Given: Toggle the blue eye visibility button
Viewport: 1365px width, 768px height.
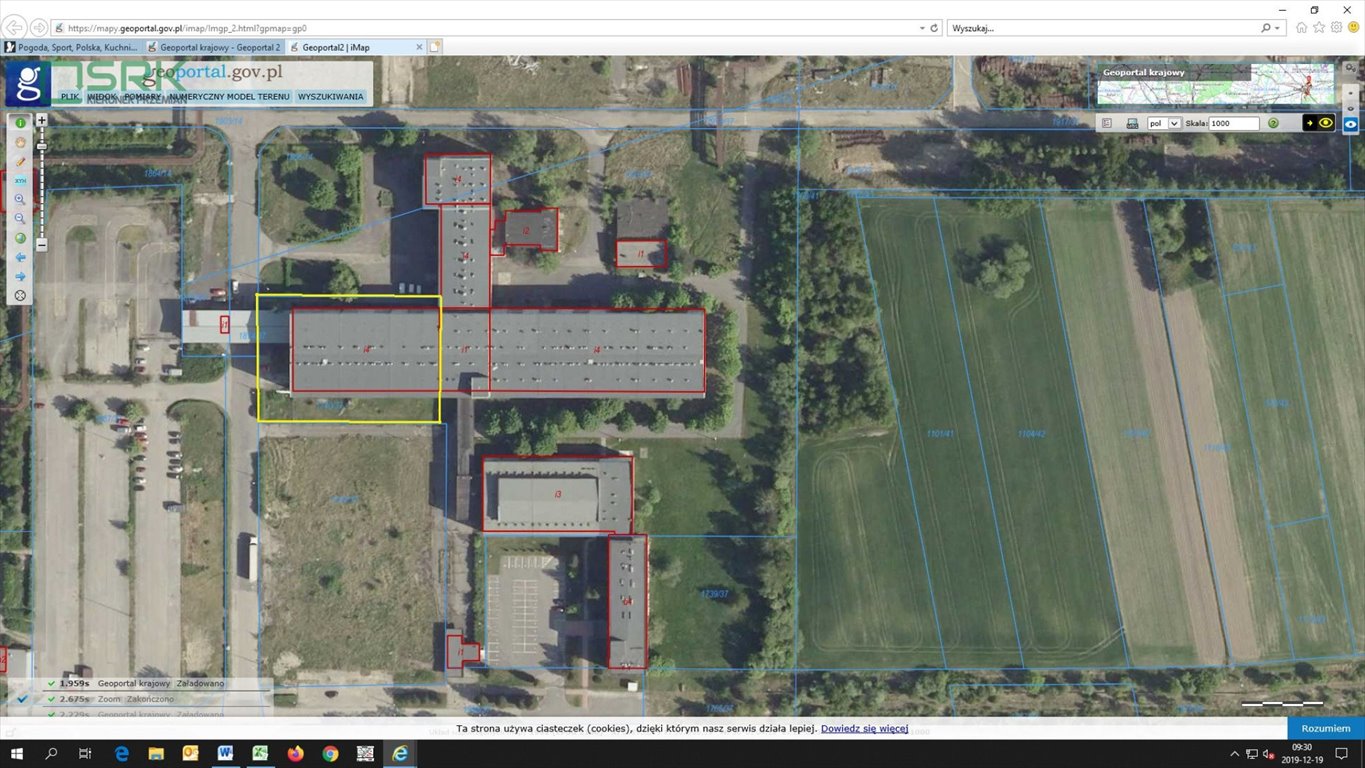Looking at the screenshot, I should 1351,124.
